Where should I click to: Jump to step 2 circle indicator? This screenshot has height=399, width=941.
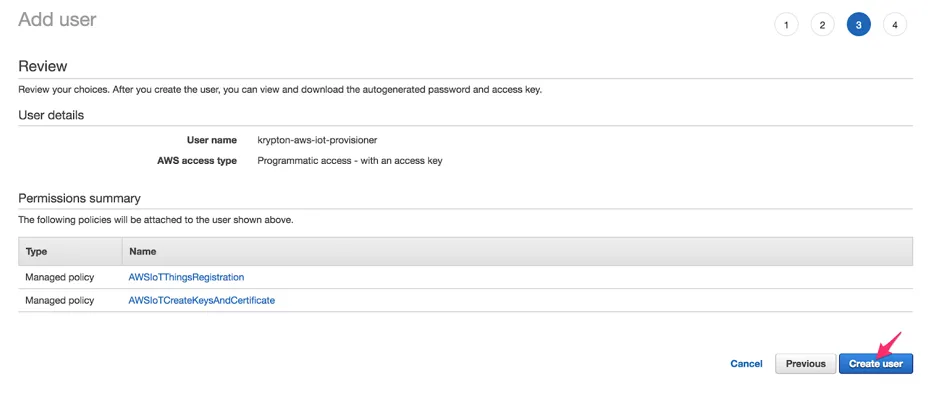pyautogui.click(x=822, y=25)
